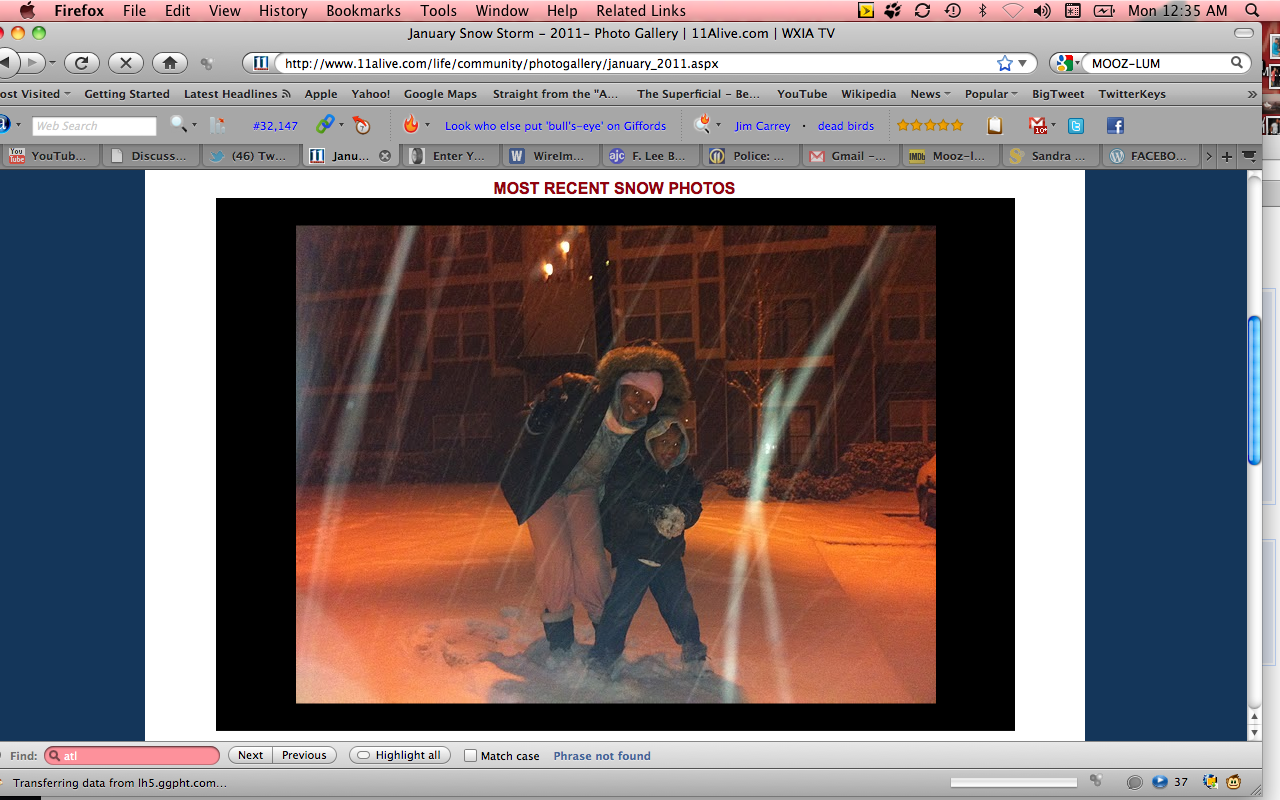Expand the Popular bookmarks folder
This screenshot has width=1280, height=800.
(x=990, y=94)
